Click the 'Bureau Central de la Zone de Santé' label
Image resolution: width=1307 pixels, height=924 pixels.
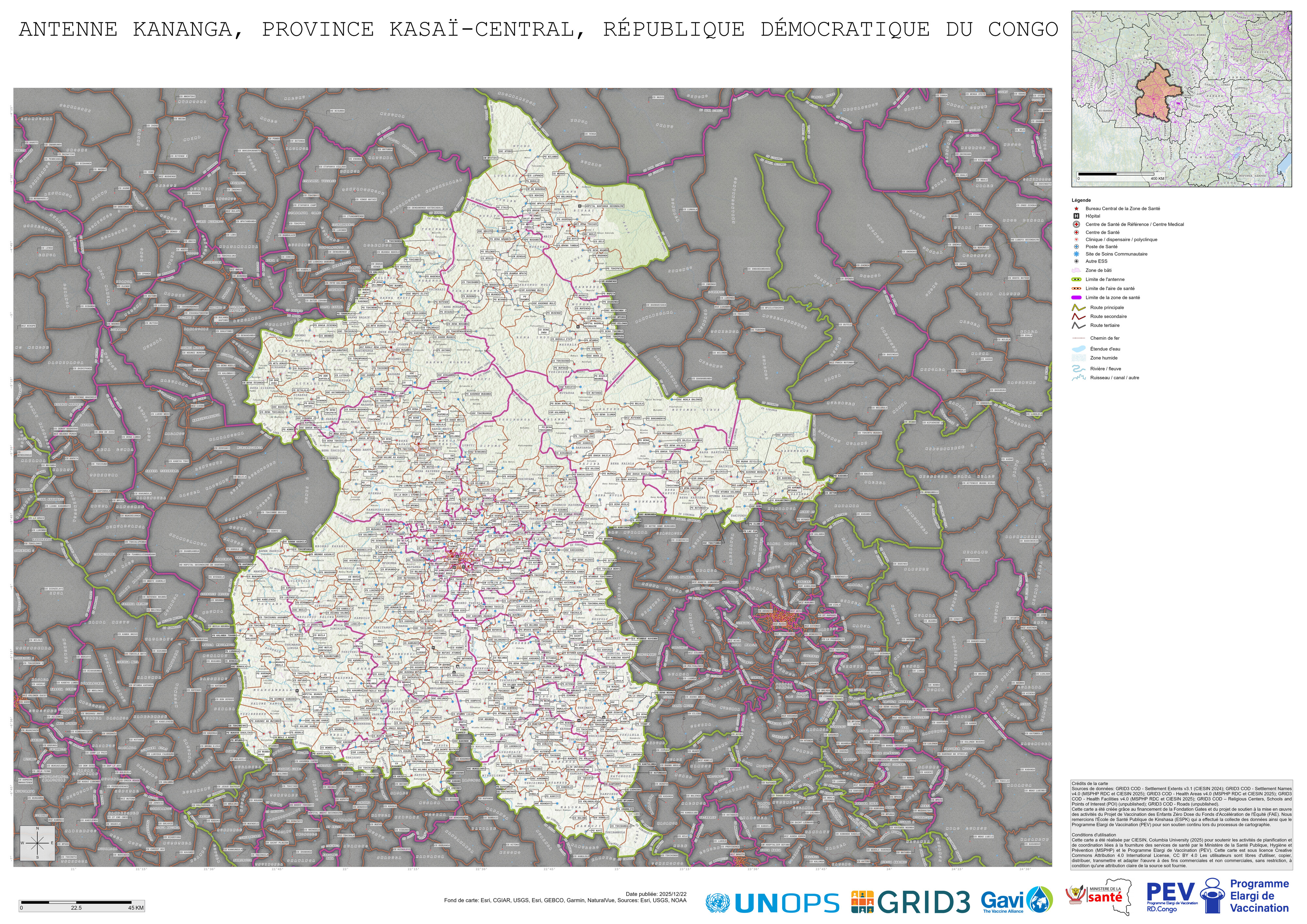pos(1123,209)
